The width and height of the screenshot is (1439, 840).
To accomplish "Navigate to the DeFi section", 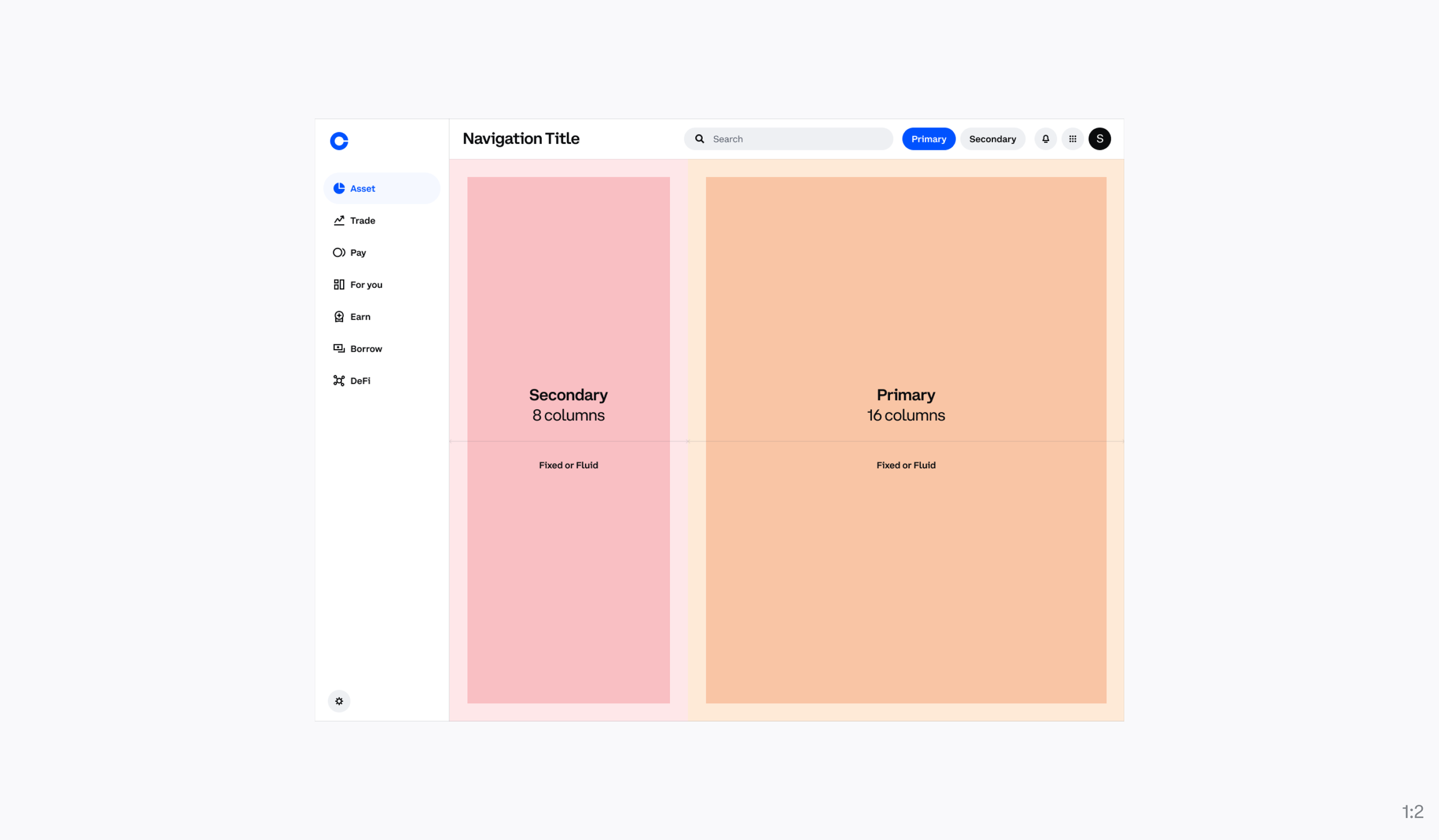I will [x=382, y=381].
